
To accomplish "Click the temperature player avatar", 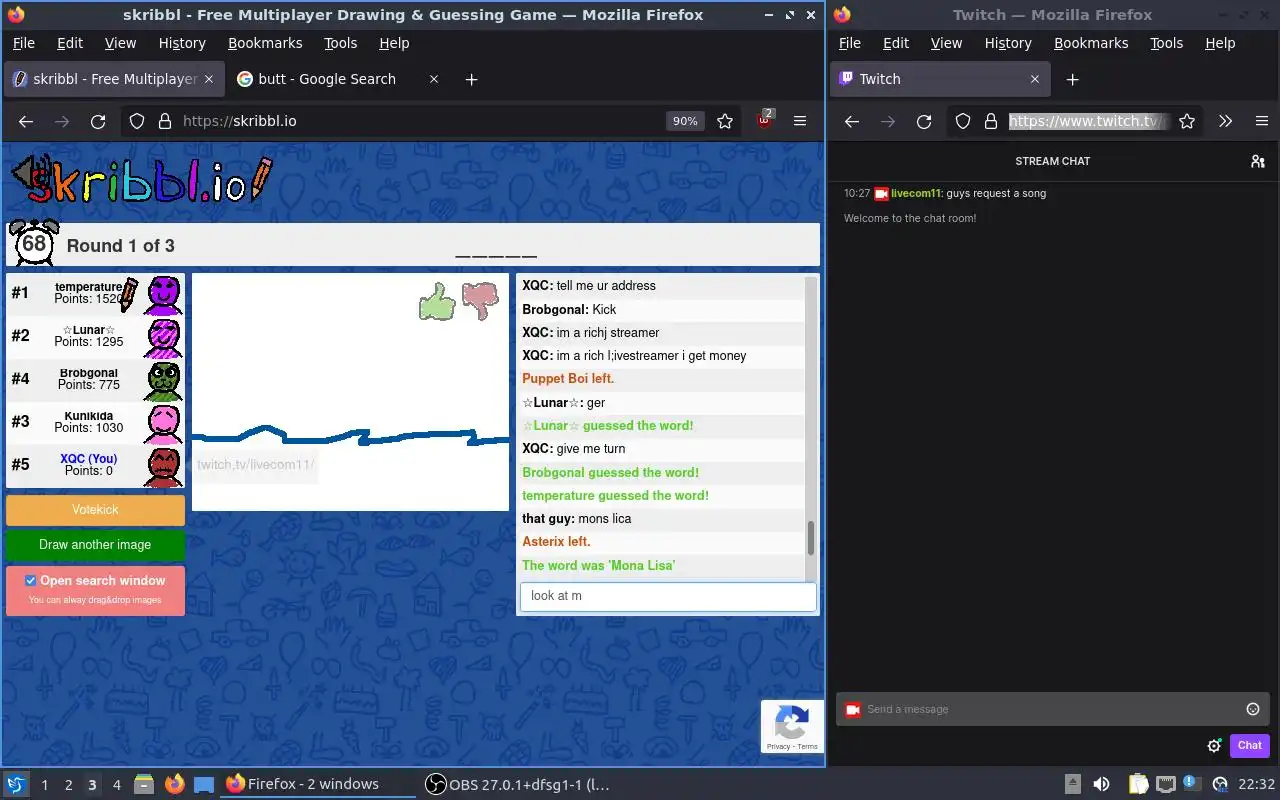I will [x=164, y=294].
